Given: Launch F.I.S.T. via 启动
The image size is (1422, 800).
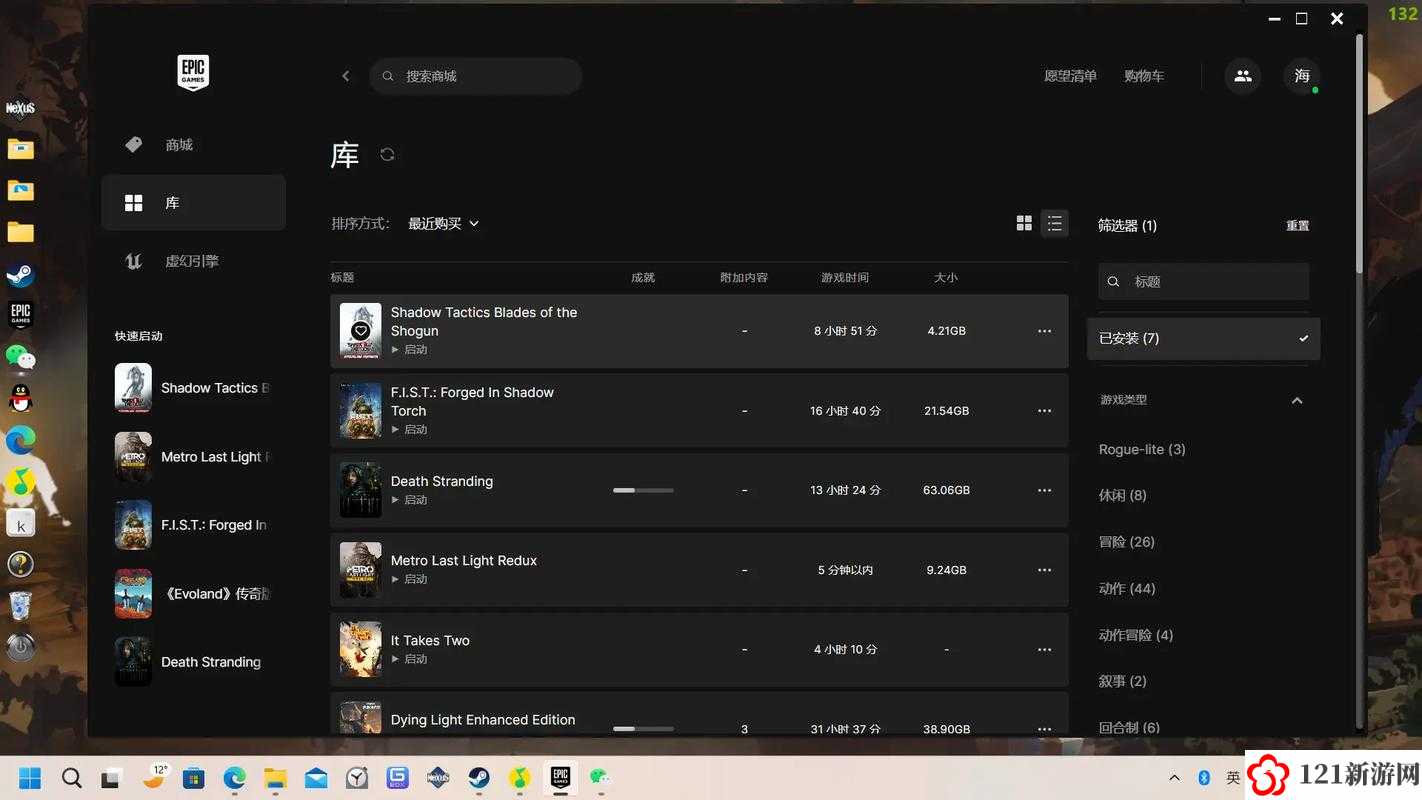Looking at the screenshot, I should coord(409,430).
